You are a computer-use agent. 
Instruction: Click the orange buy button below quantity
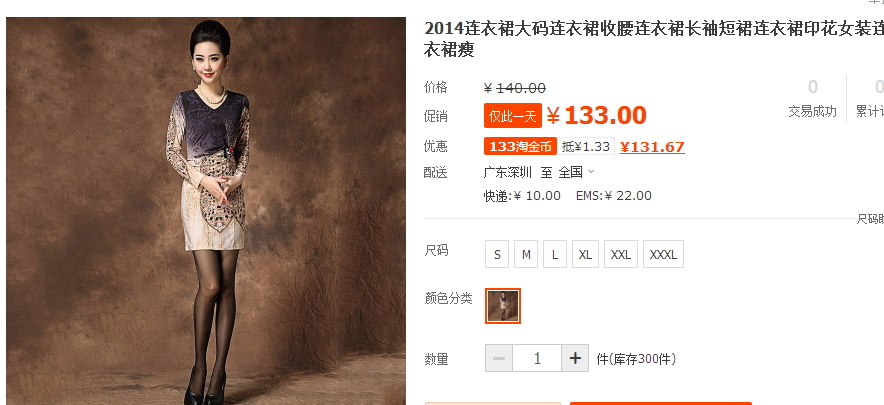(661, 403)
